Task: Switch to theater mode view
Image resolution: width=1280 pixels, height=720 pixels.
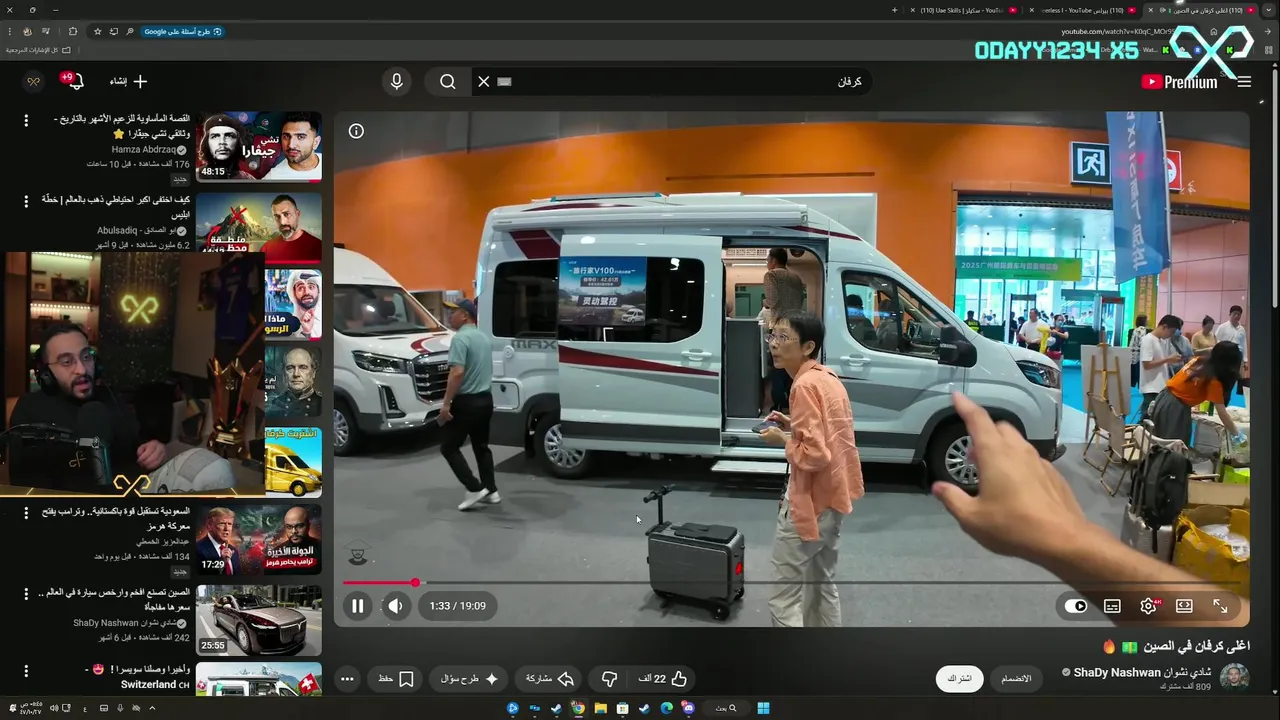Action: point(1184,606)
